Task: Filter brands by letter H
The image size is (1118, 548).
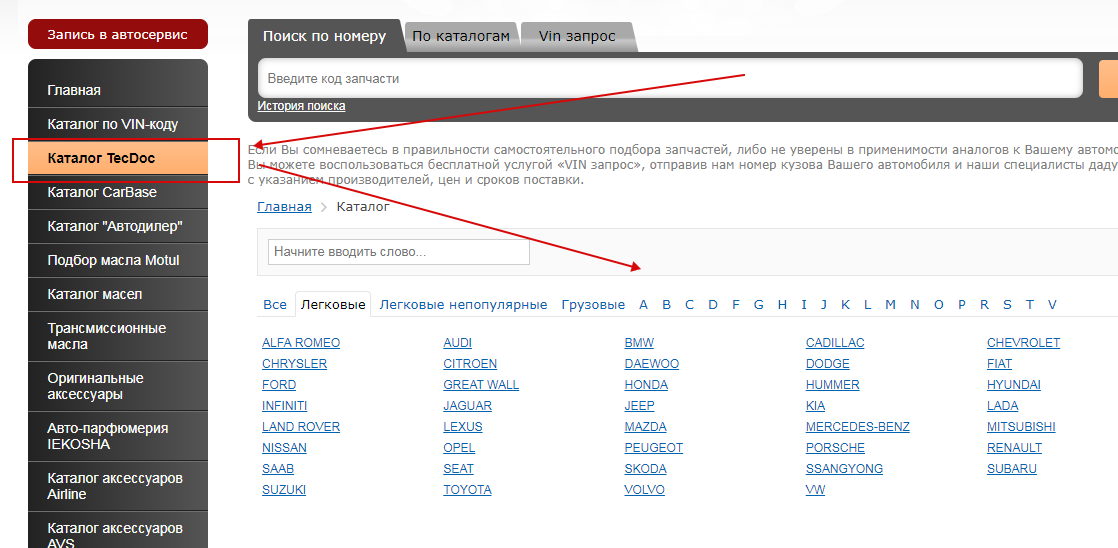Action: point(782,305)
